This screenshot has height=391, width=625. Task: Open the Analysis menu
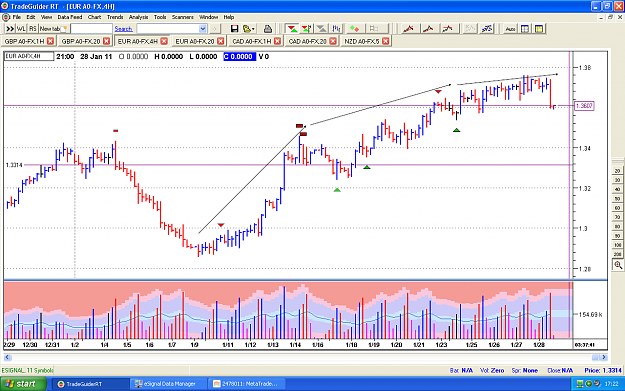click(x=138, y=17)
